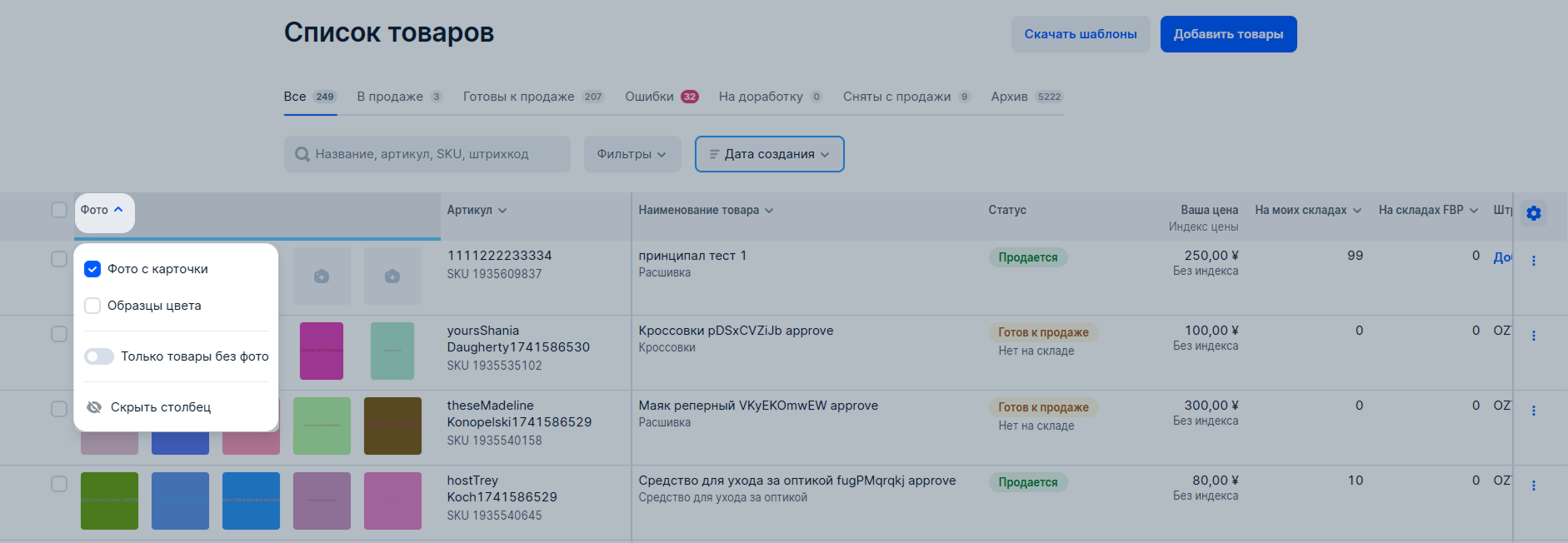Check the Образцы цвета checkbox
The width and height of the screenshot is (1568, 543).
(92, 306)
